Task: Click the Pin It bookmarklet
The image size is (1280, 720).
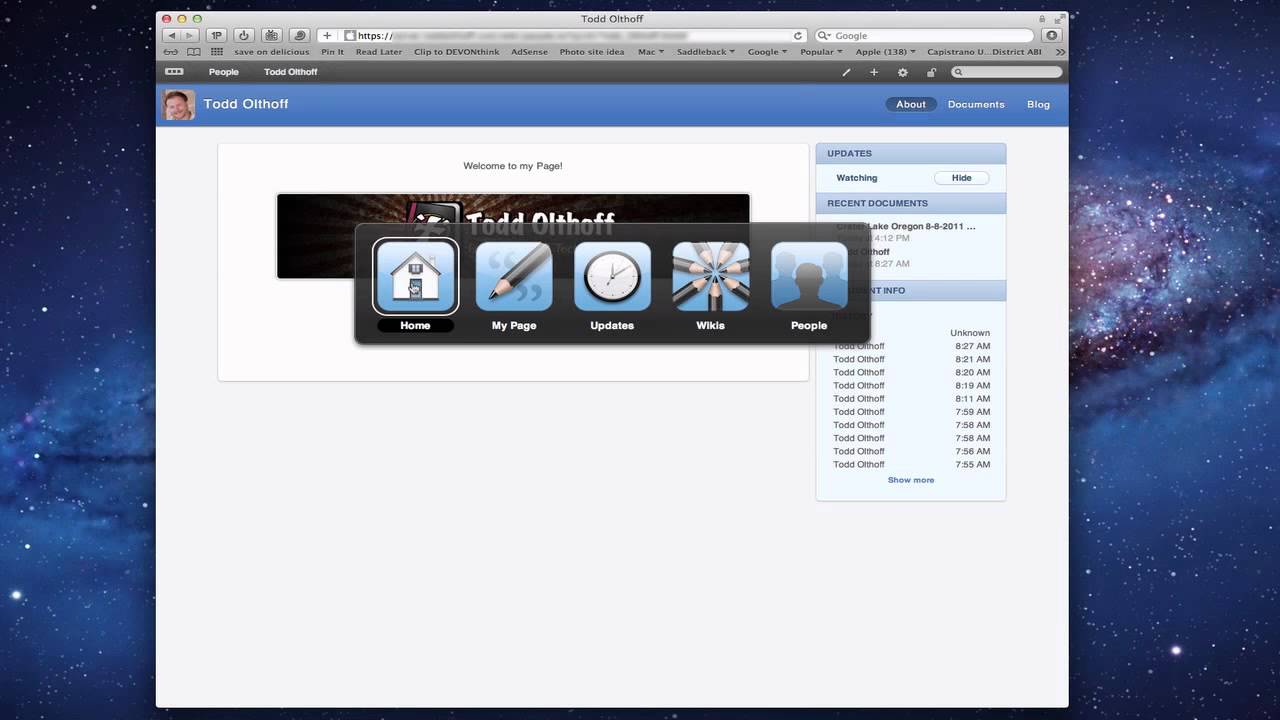Action: 333,52
